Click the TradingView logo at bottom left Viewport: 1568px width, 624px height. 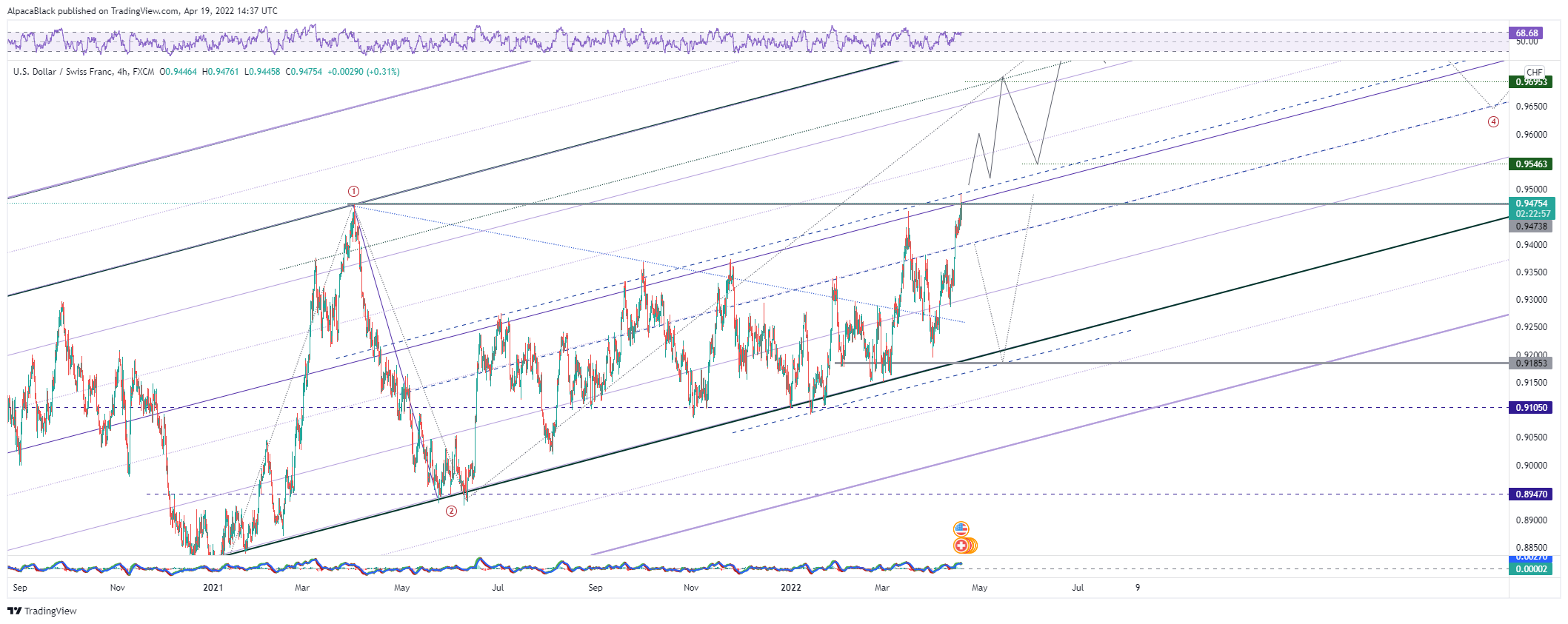click(x=14, y=611)
